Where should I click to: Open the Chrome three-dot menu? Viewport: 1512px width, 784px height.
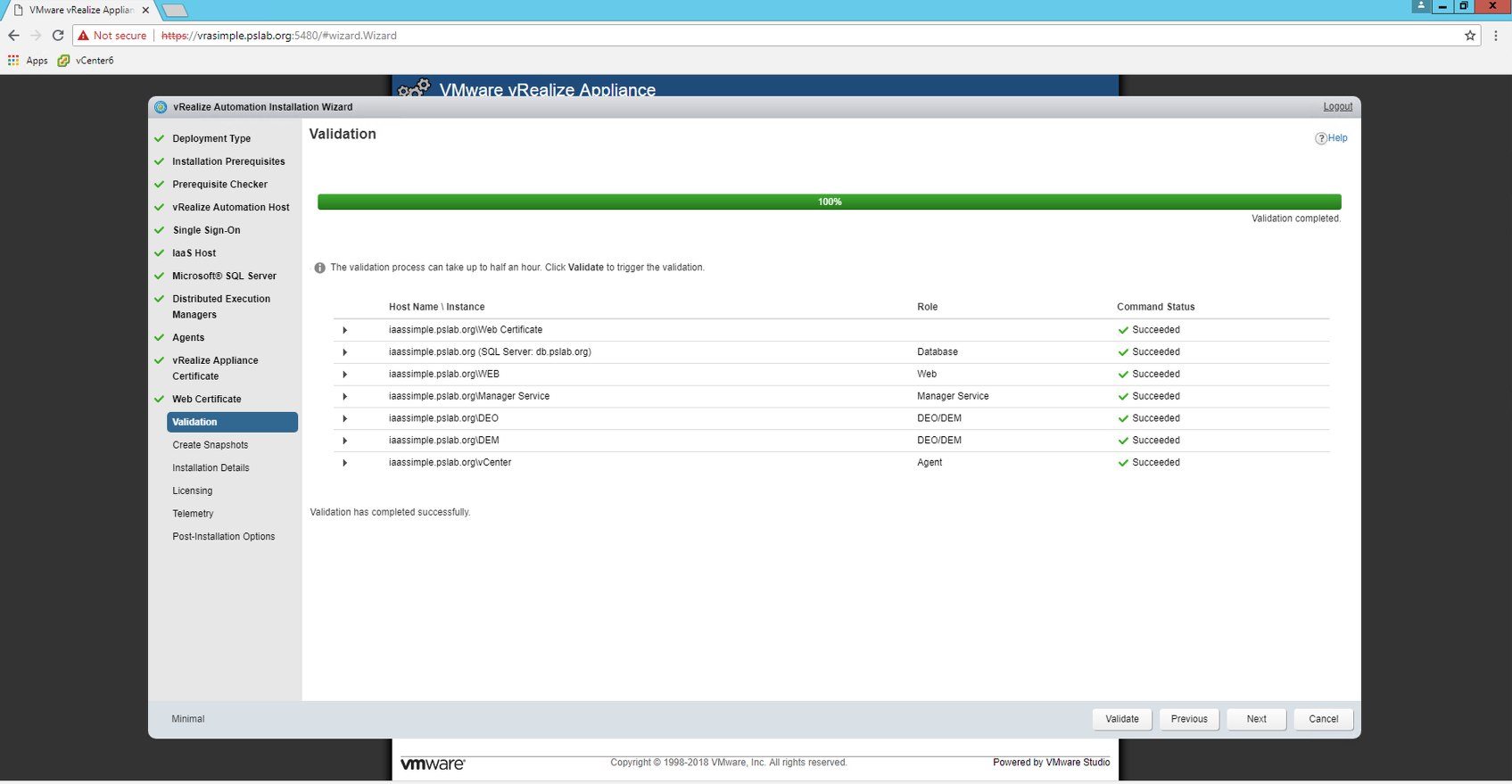pos(1496,36)
